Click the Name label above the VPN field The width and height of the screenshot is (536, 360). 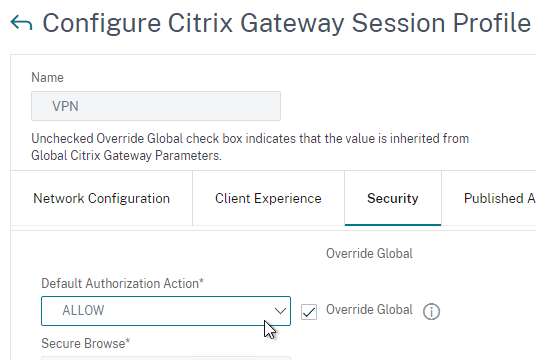tap(47, 78)
